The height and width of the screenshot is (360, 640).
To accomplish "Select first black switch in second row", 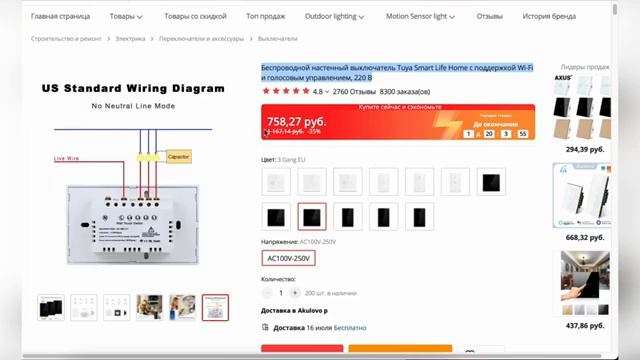I will [x=276, y=217].
